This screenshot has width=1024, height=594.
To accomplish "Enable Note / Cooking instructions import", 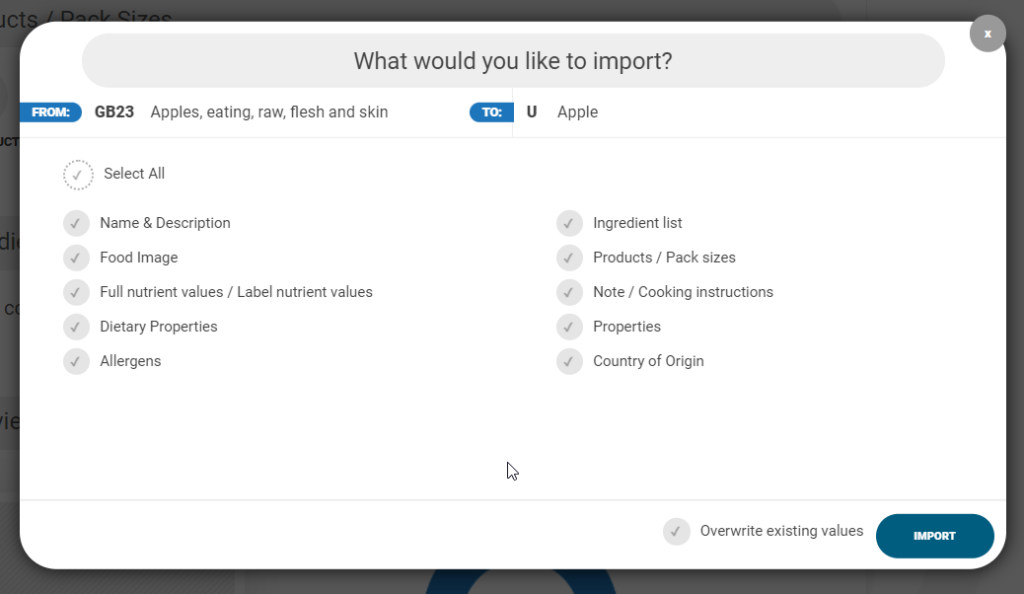I will (570, 292).
